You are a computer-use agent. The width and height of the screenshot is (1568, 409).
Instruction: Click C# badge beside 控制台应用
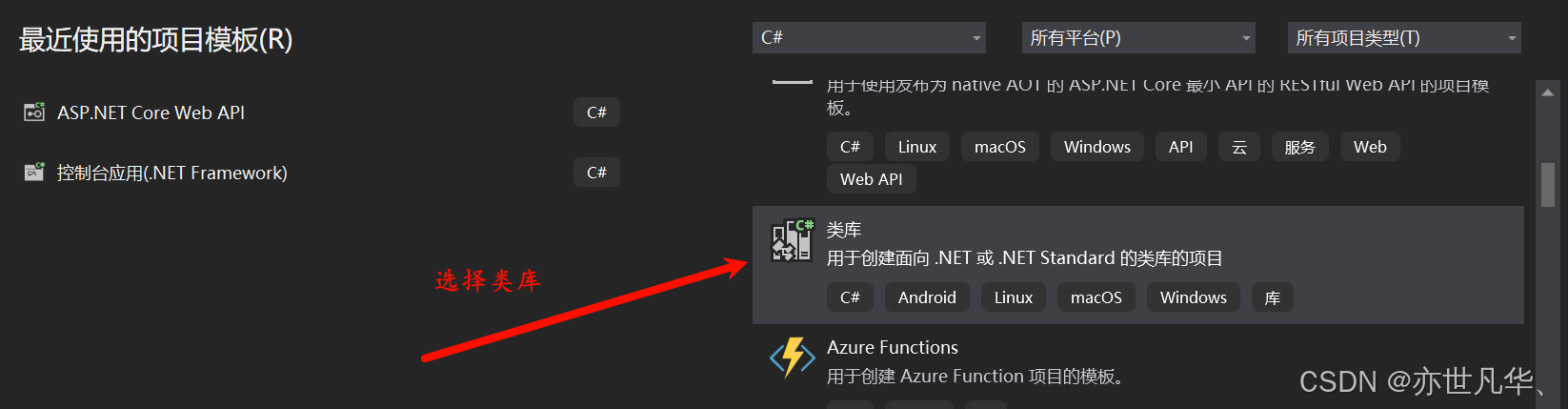point(596,173)
